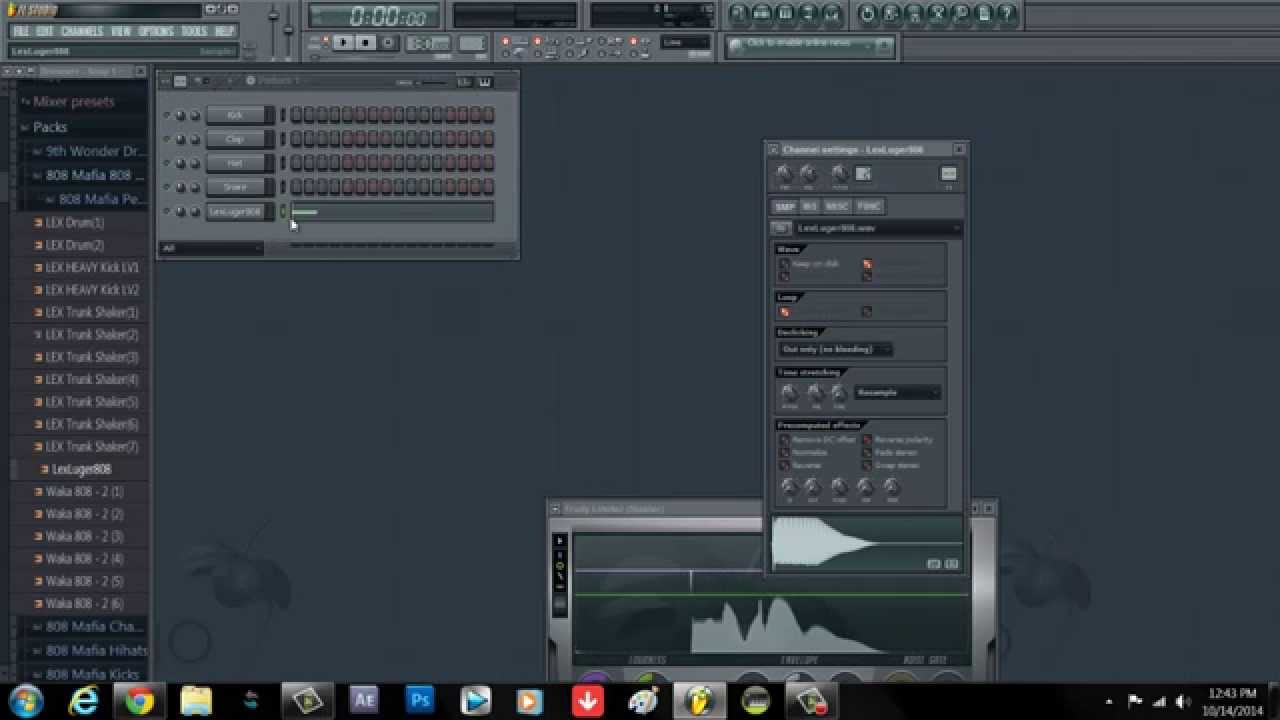Open After Effects from the taskbar

click(x=363, y=701)
